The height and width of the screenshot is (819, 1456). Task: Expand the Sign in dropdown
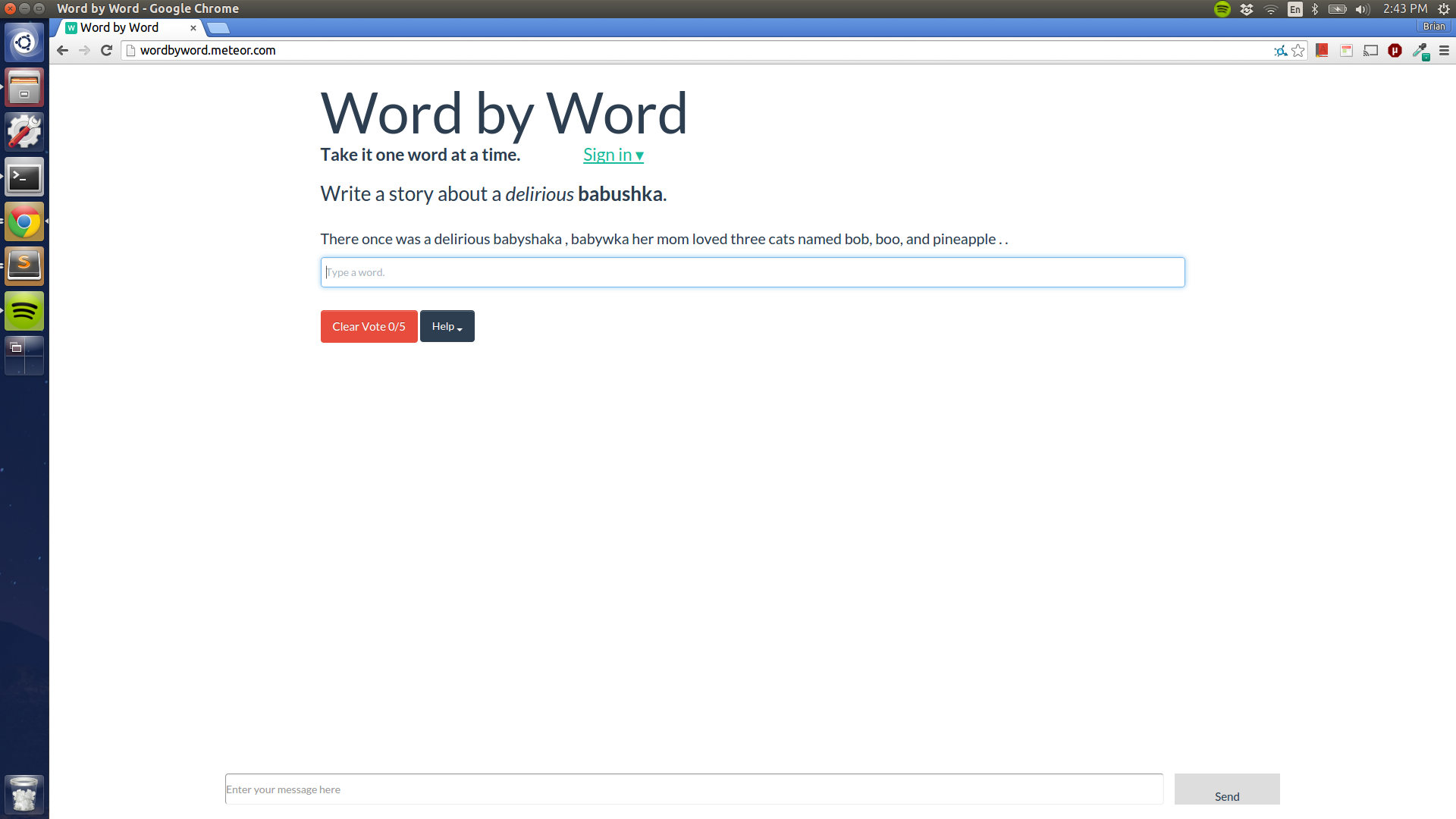click(x=613, y=155)
